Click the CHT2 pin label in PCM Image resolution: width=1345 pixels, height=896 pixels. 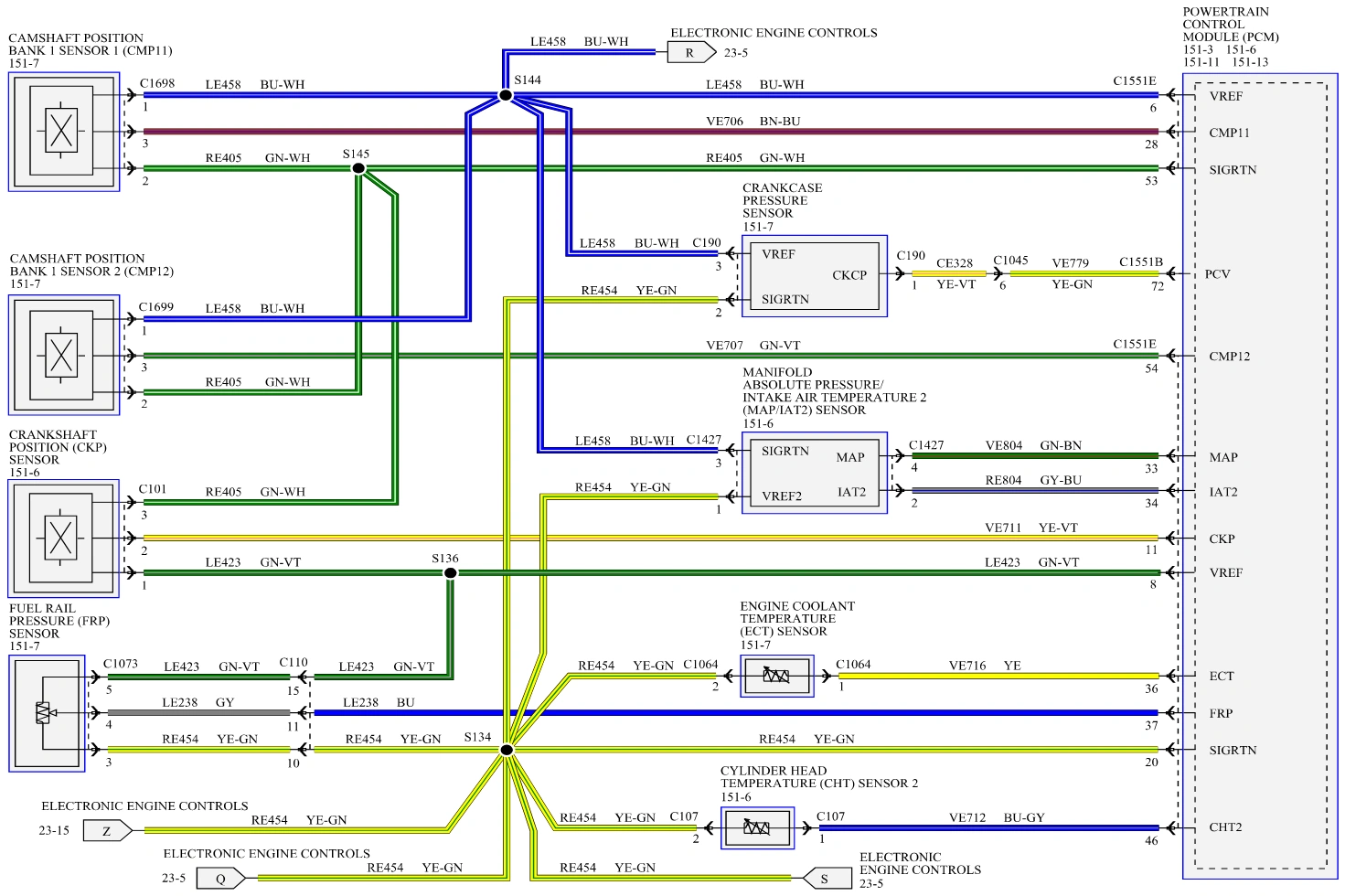1225,827
